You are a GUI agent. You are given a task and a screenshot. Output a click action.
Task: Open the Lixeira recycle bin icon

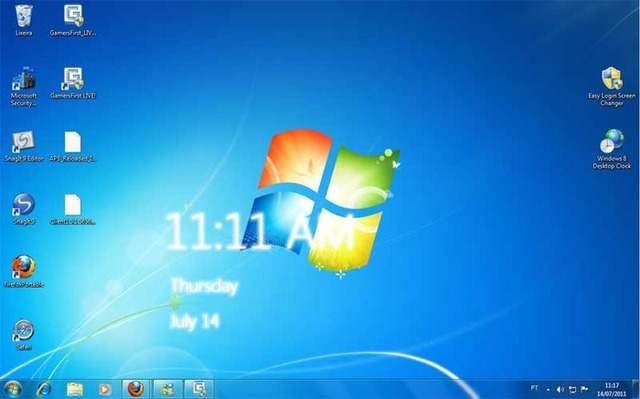point(24,20)
